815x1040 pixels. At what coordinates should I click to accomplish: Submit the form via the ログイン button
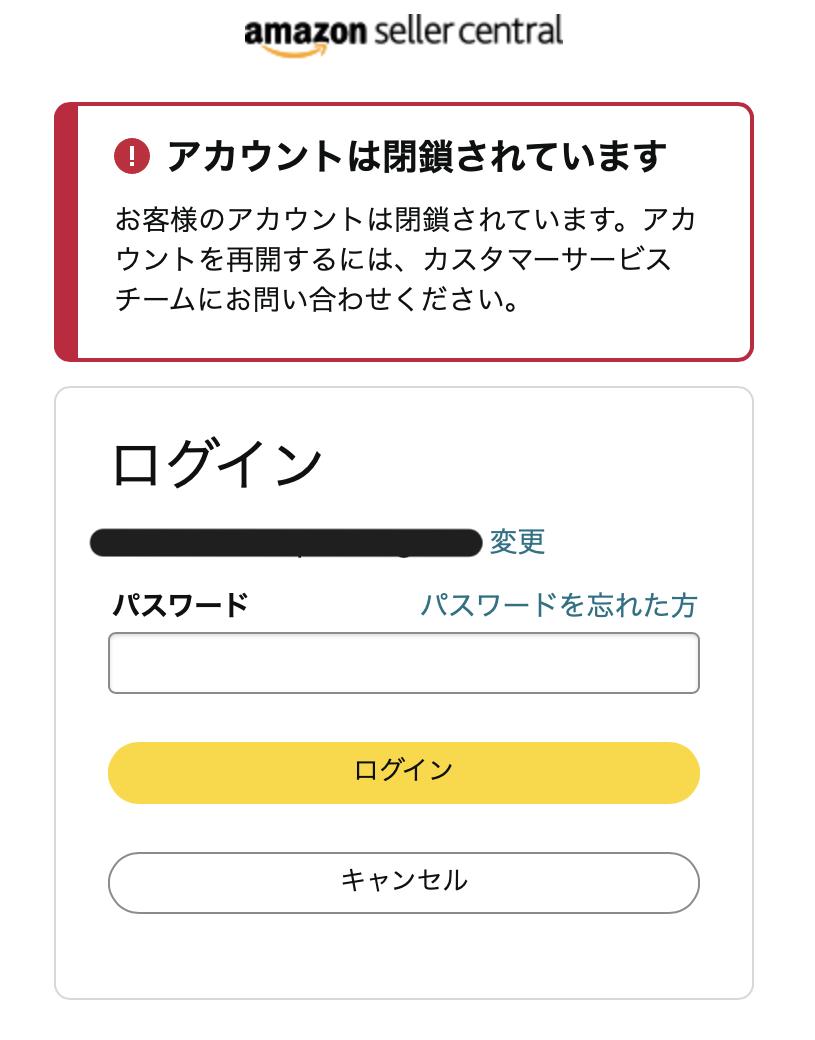click(x=403, y=772)
